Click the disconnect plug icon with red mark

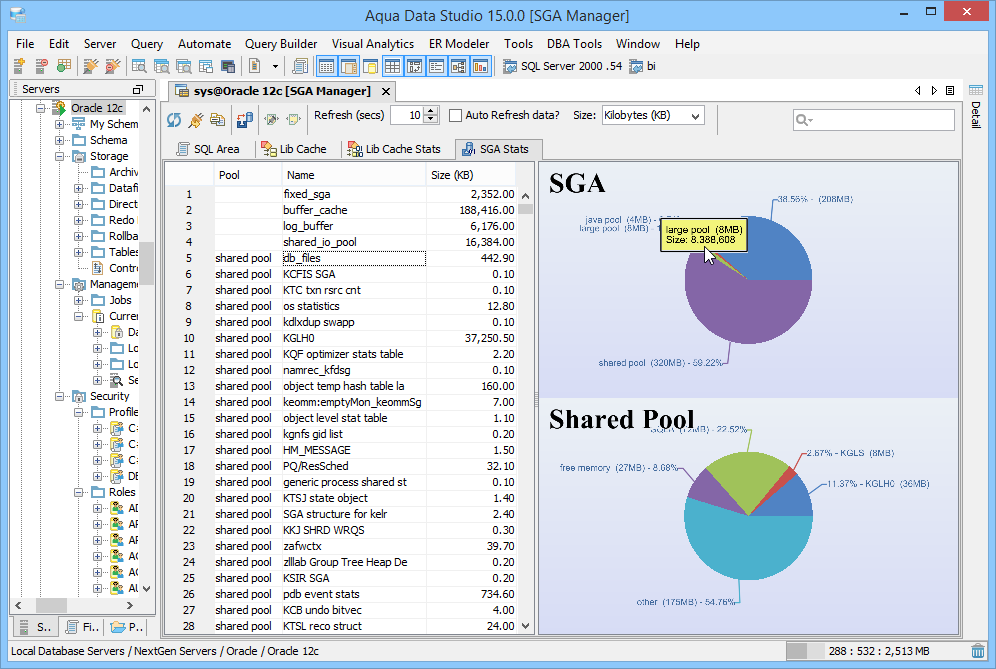[112, 65]
